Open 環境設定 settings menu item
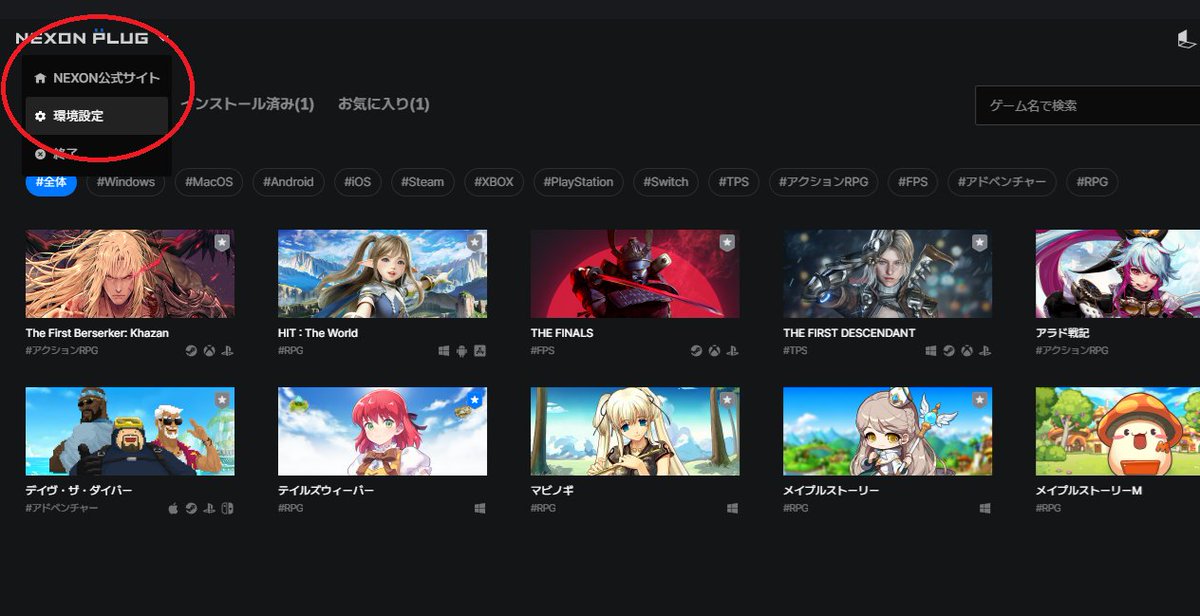Viewport: 1200px width, 616px height. (97, 116)
